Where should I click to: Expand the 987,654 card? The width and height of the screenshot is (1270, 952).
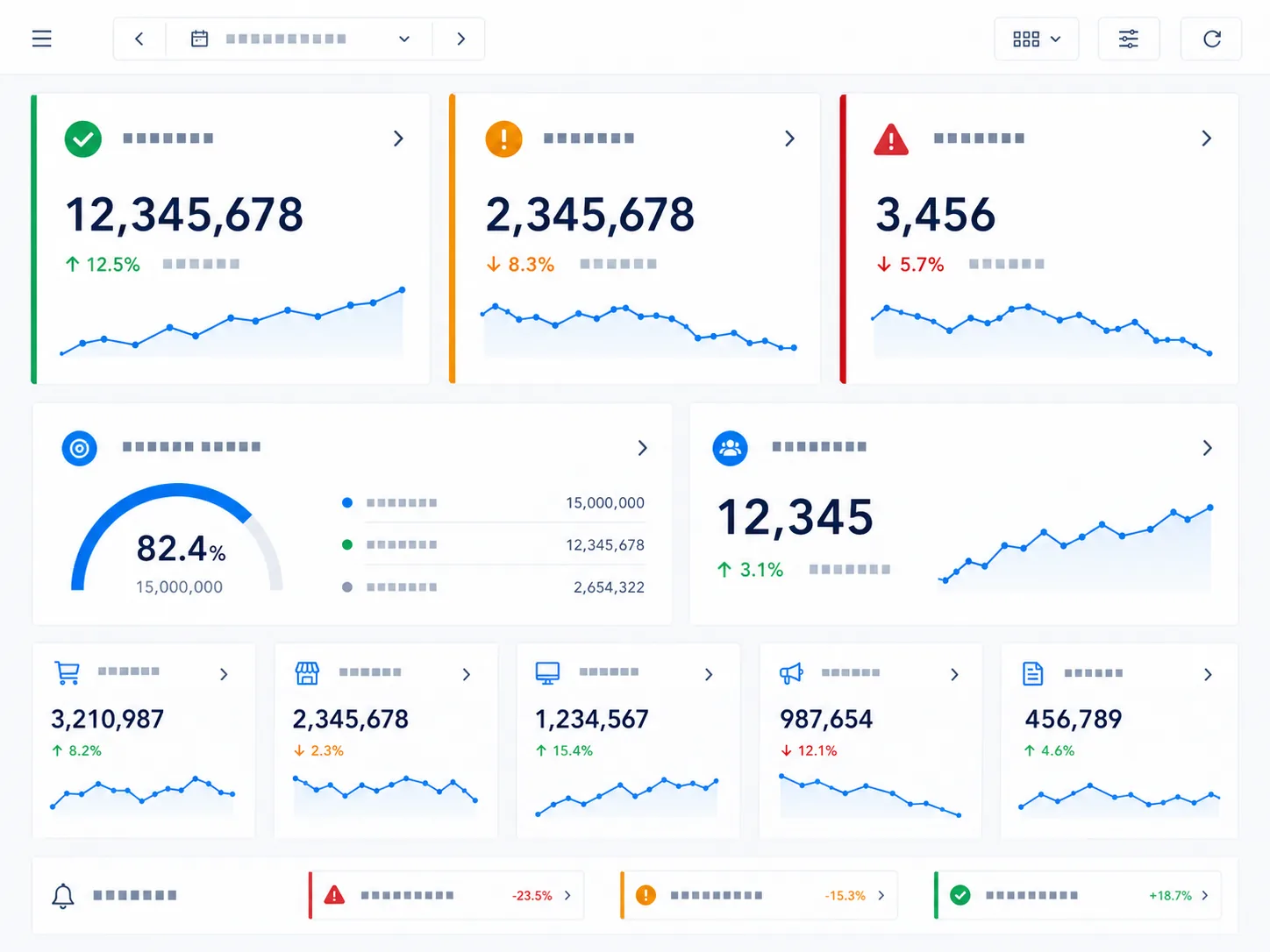pos(954,674)
